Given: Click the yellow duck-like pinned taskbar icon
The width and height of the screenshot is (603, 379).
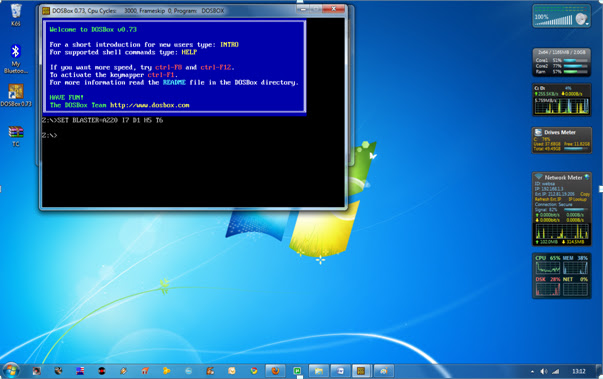Looking at the screenshot, I should [167, 371].
